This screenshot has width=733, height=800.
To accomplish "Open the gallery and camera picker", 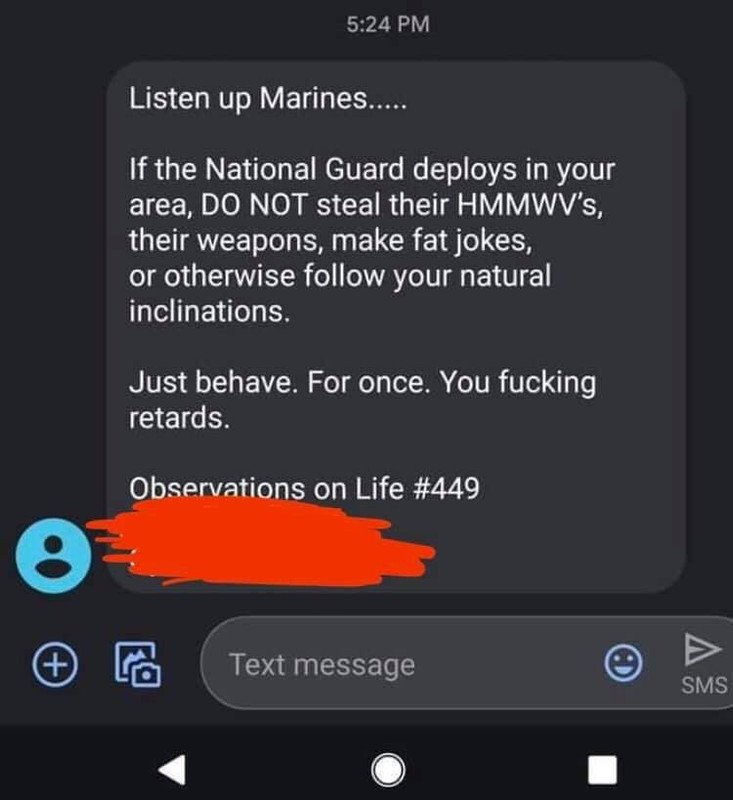I will (x=137, y=664).
